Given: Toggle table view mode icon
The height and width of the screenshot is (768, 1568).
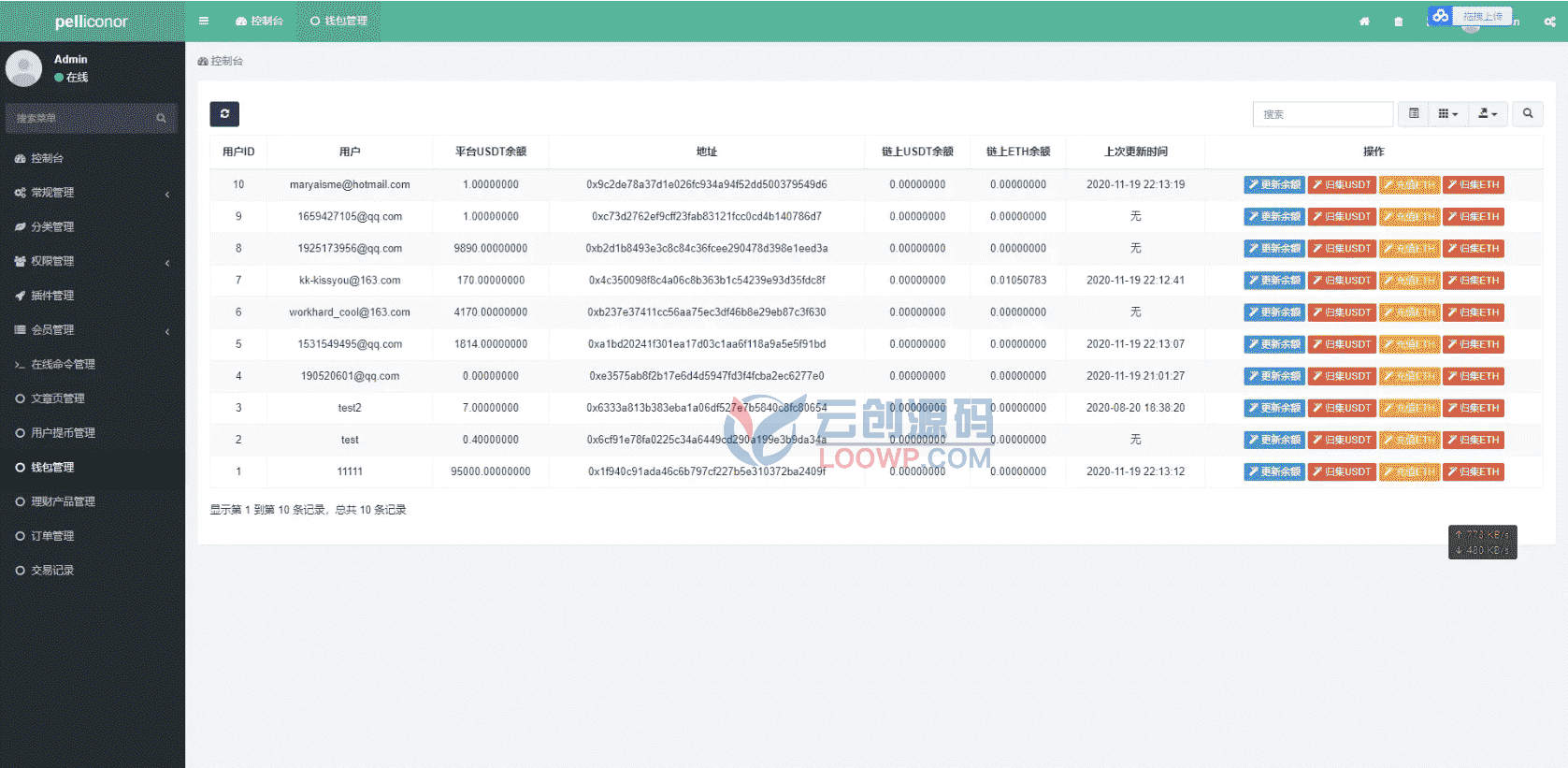Looking at the screenshot, I should [x=1414, y=114].
